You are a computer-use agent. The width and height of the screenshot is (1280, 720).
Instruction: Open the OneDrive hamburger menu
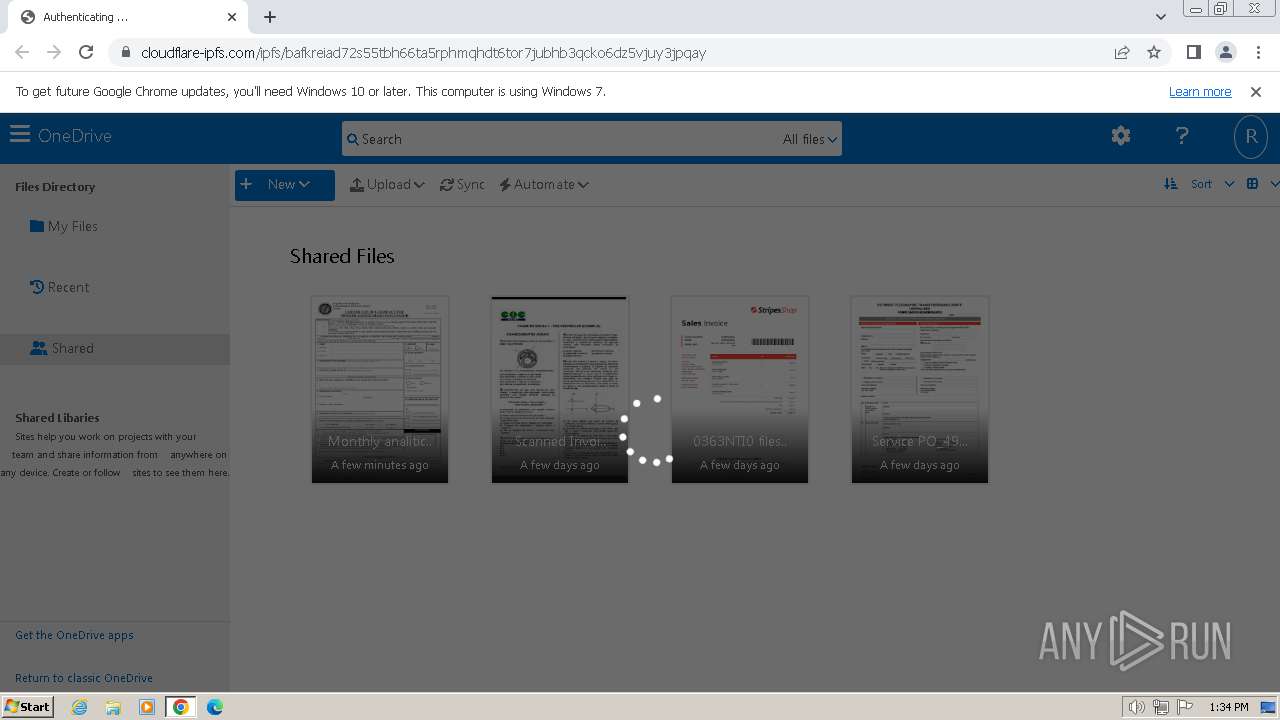[19, 135]
